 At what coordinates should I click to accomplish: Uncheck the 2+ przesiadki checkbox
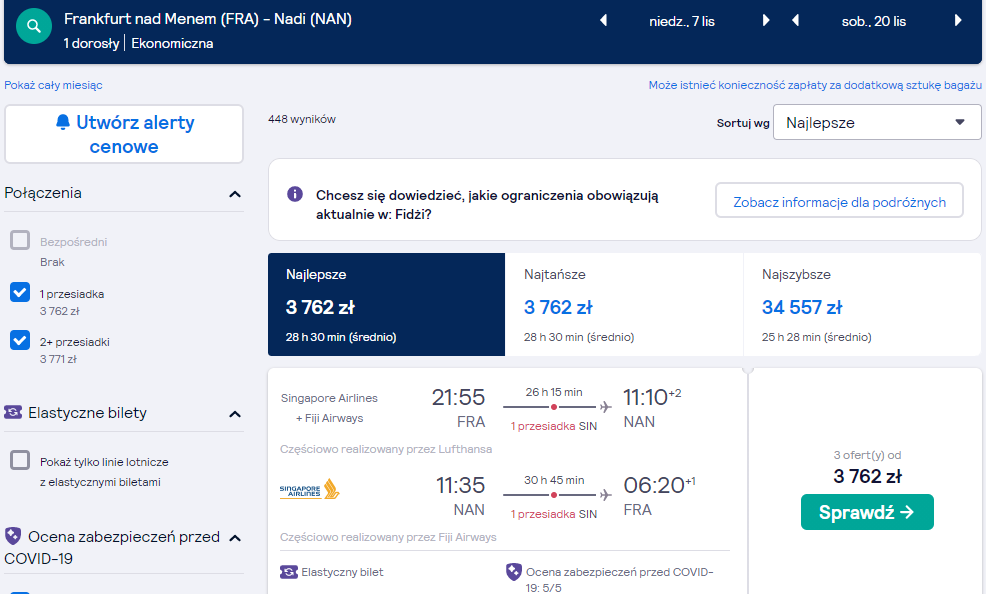20,340
